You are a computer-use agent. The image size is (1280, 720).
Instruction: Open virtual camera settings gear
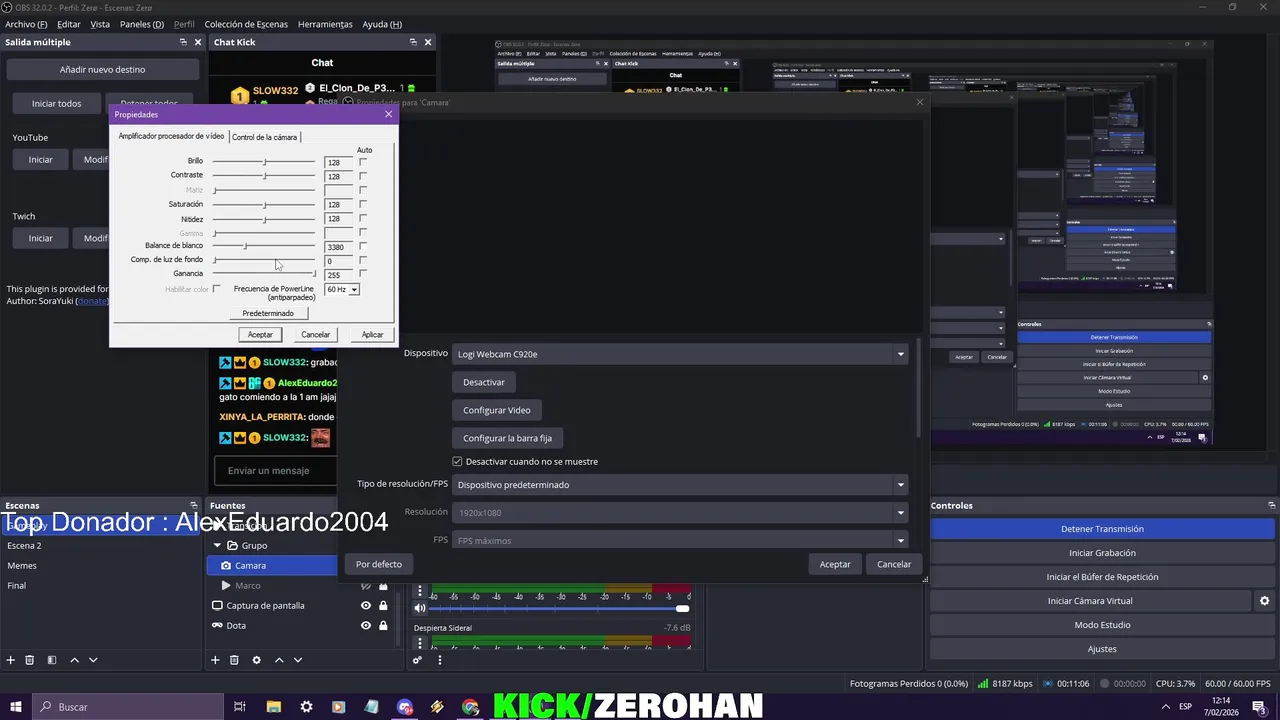coord(1264,601)
